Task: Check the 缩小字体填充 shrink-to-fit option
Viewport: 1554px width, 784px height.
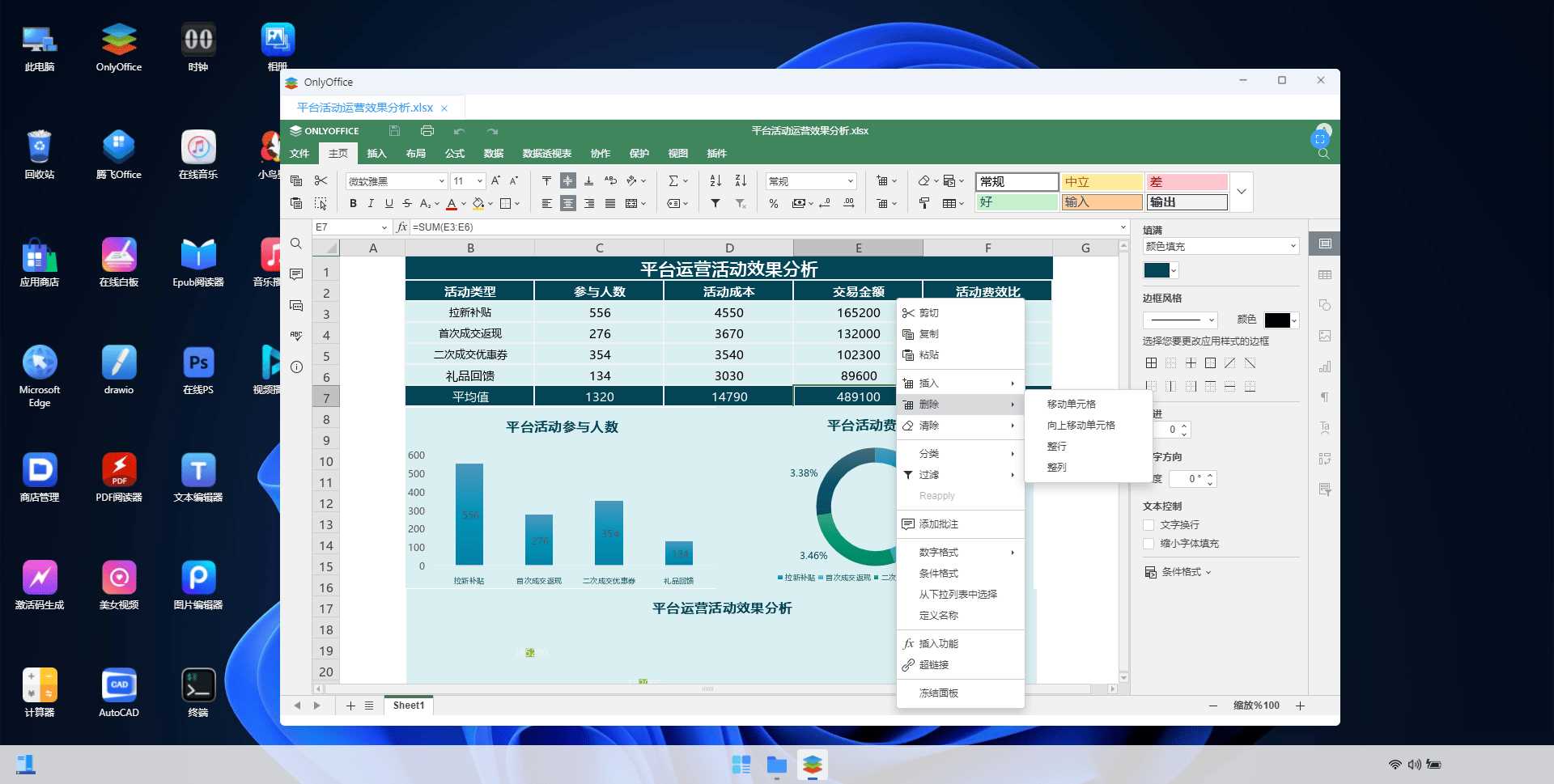Action: (1148, 543)
